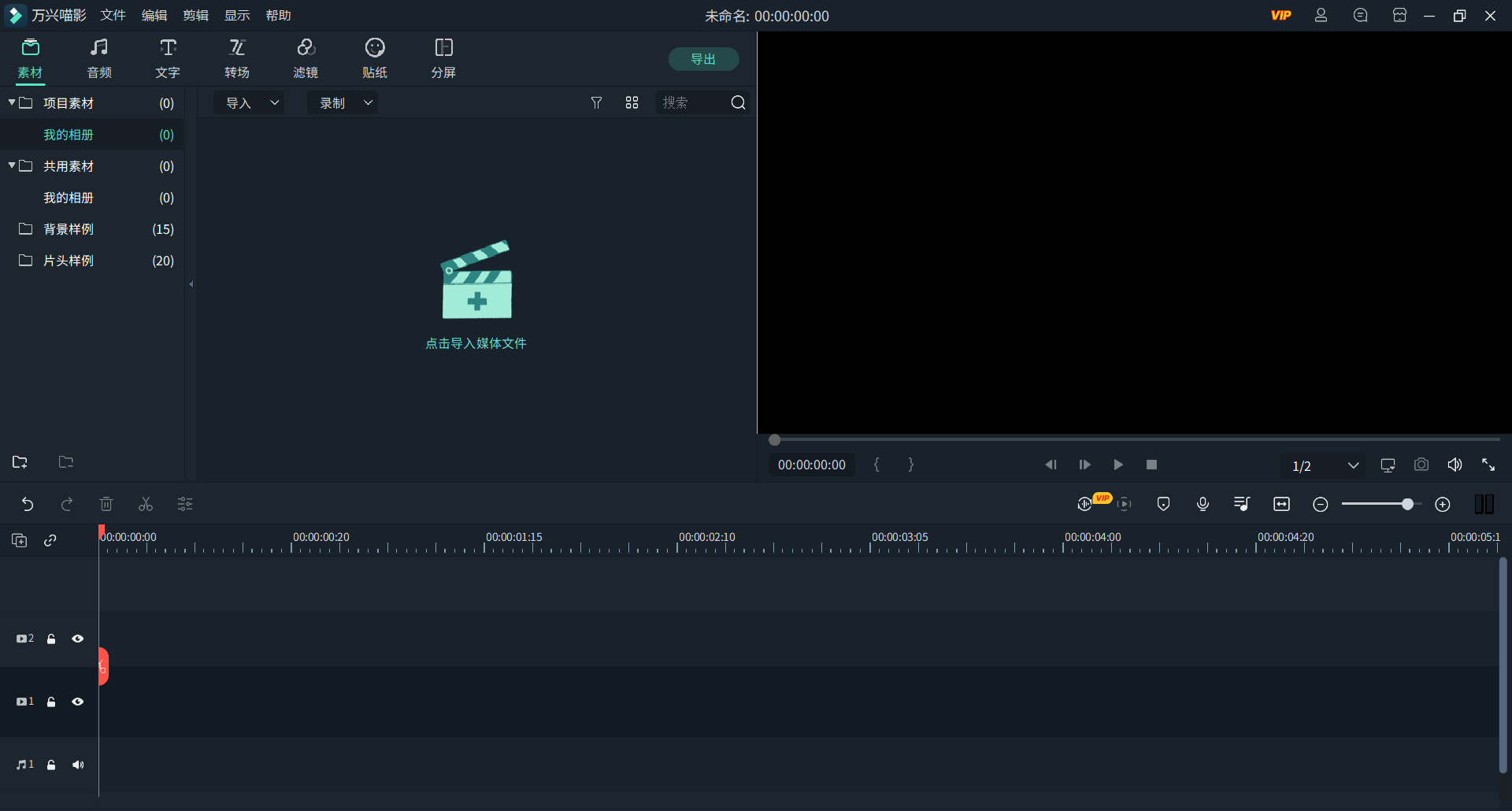Click the 搜索 search input field
1512x811 pixels.
pyautogui.click(x=691, y=102)
